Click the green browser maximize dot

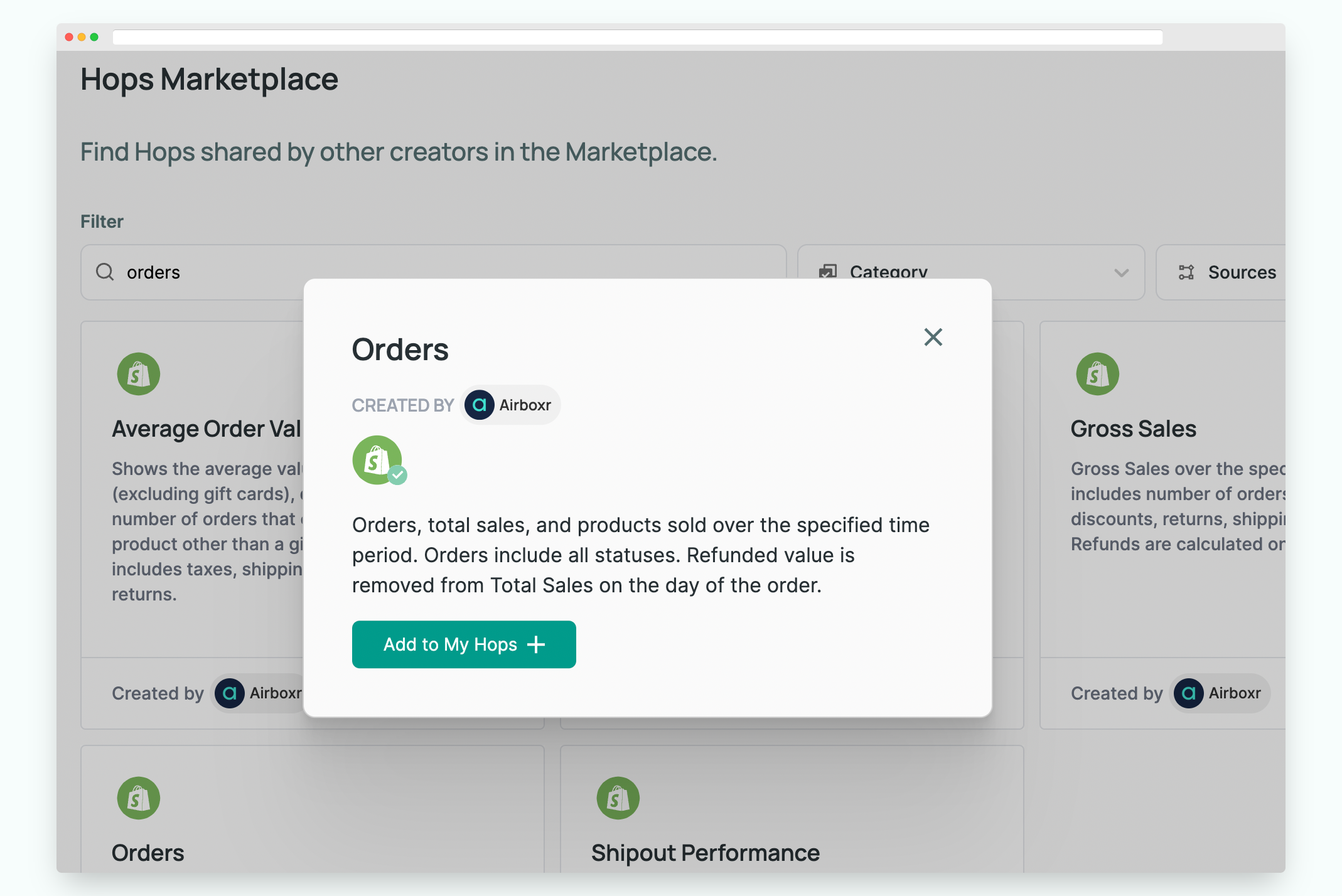[94, 37]
